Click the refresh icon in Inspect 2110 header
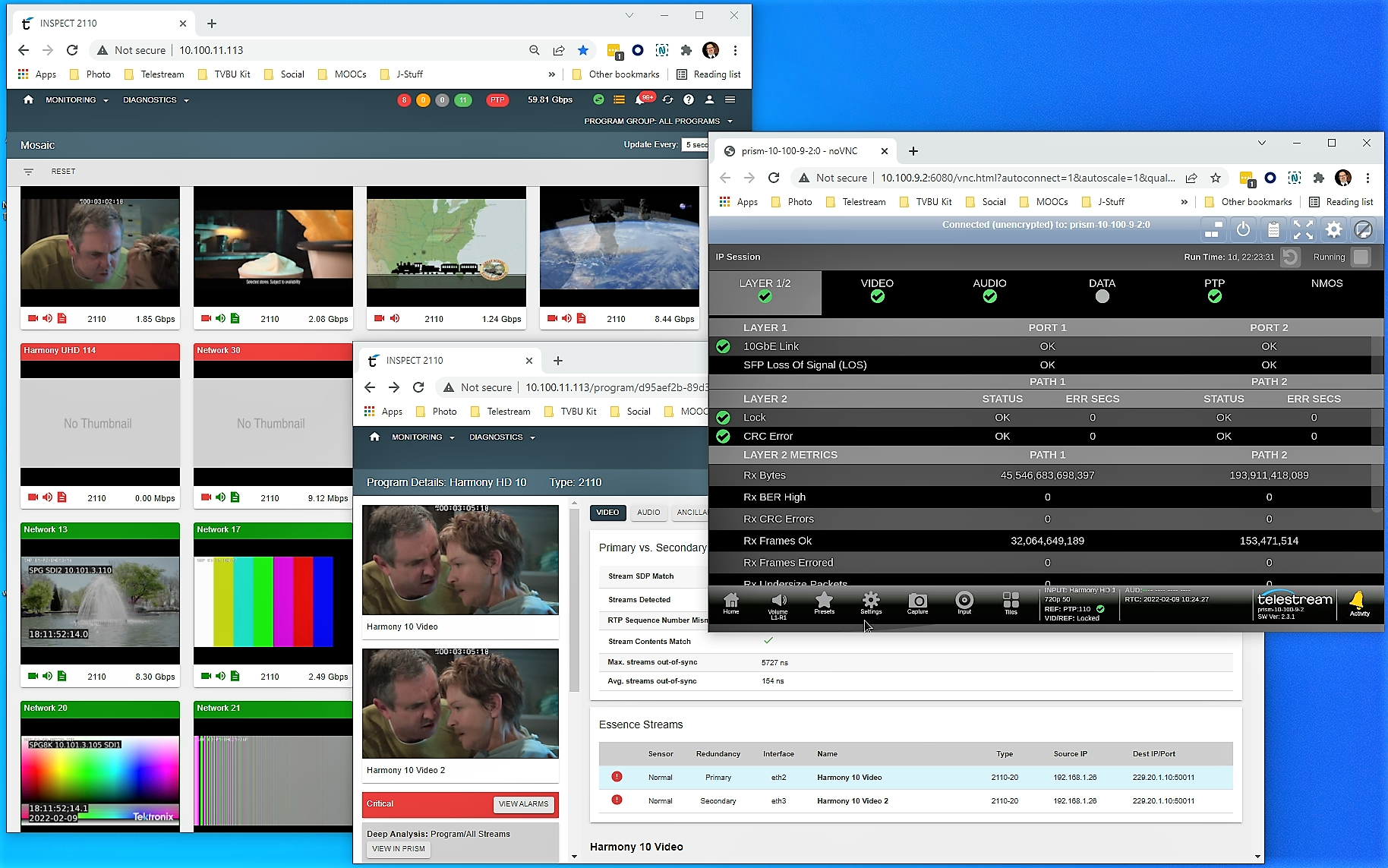This screenshot has width=1388, height=868. pos(667,99)
